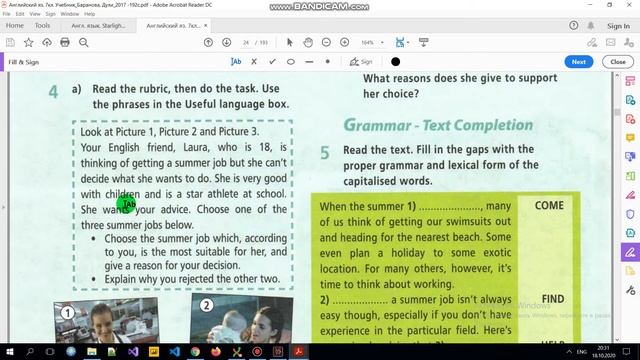Open the black color picker

click(x=395, y=62)
